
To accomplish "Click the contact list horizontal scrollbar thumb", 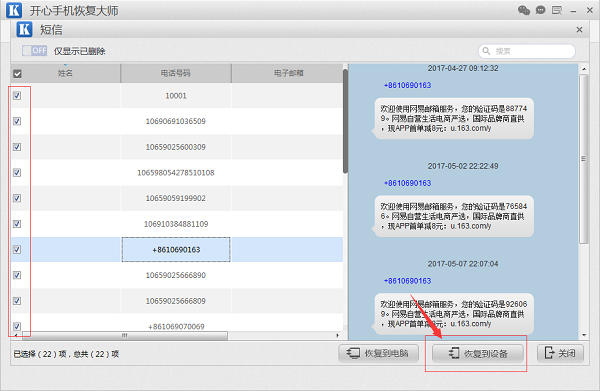I will pyautogui.click(x=125, y=336).
